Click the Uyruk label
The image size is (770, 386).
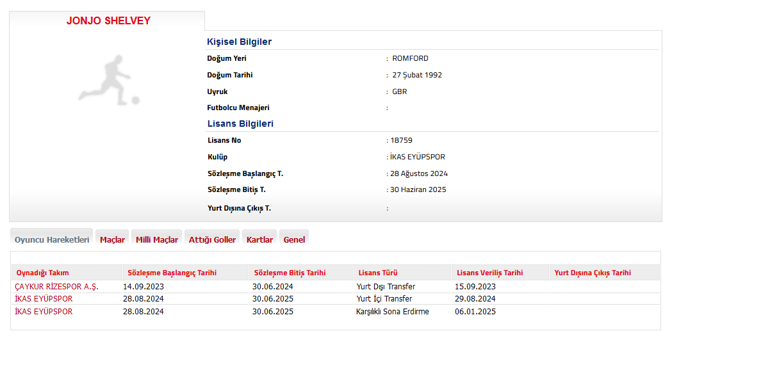coord(217,92)
